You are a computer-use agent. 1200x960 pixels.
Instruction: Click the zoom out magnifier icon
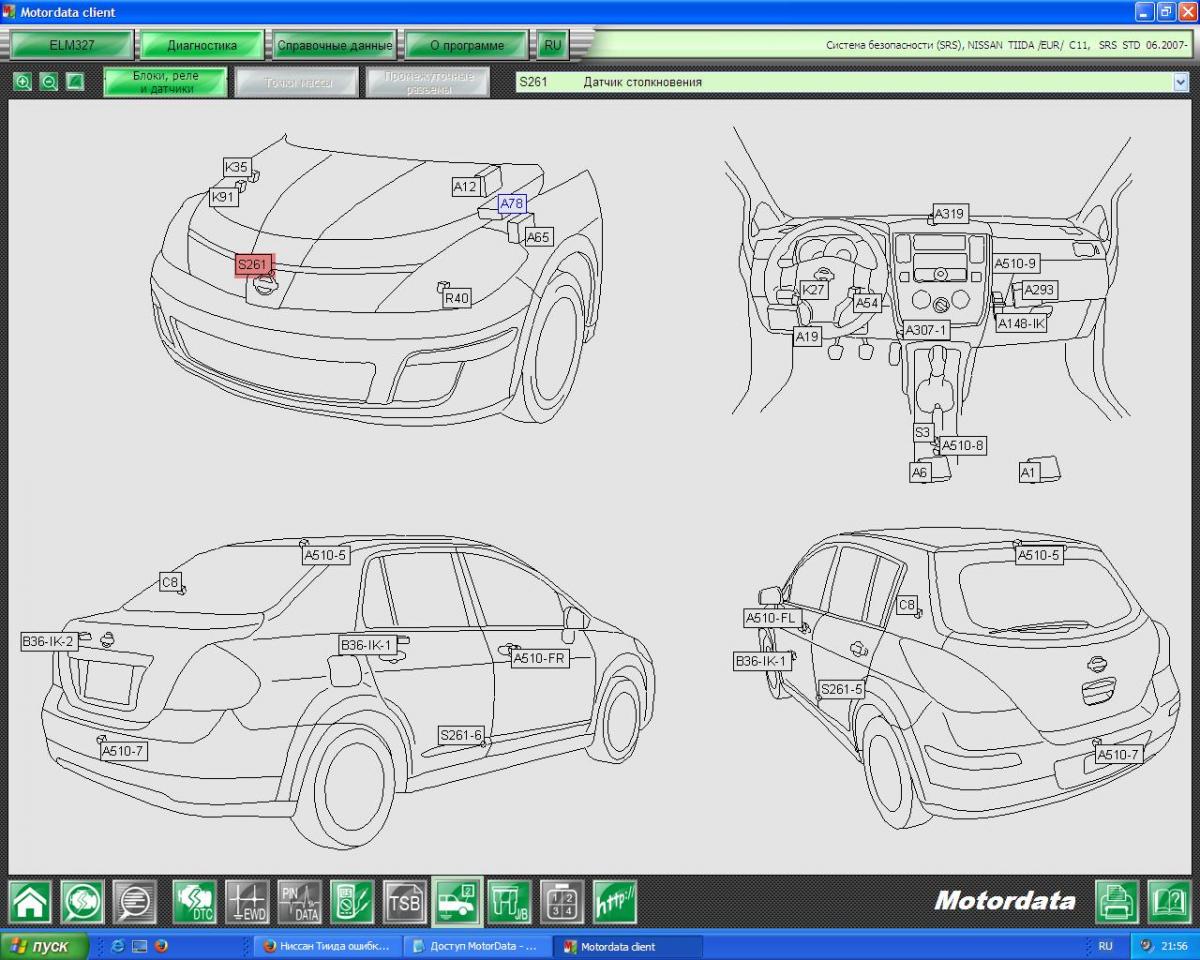tap(49, 82)
